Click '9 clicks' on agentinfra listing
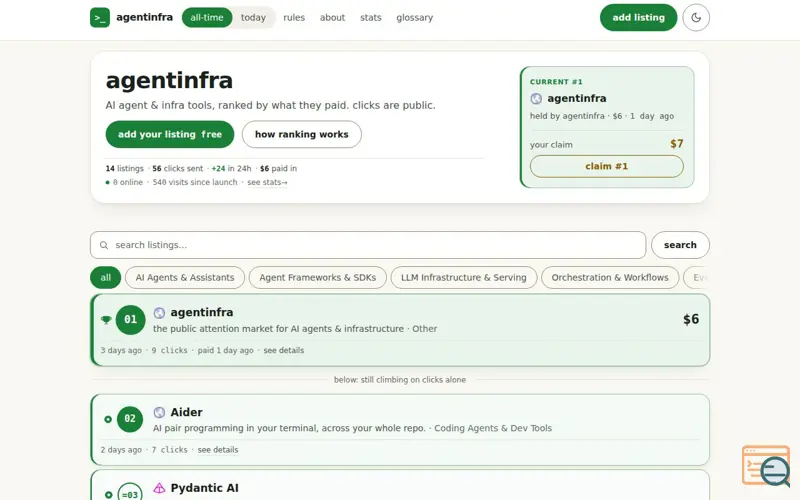The image size is (800, 500). (169, 351)
